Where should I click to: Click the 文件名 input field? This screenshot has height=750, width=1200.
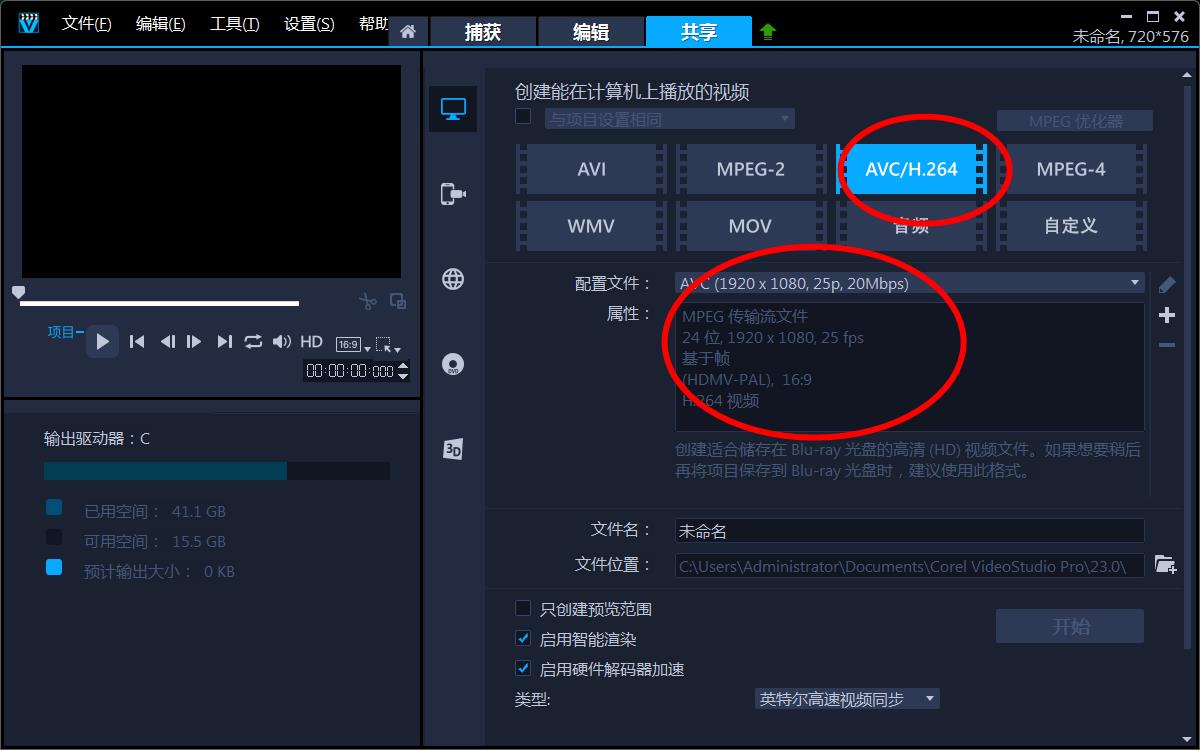(910, 531)
